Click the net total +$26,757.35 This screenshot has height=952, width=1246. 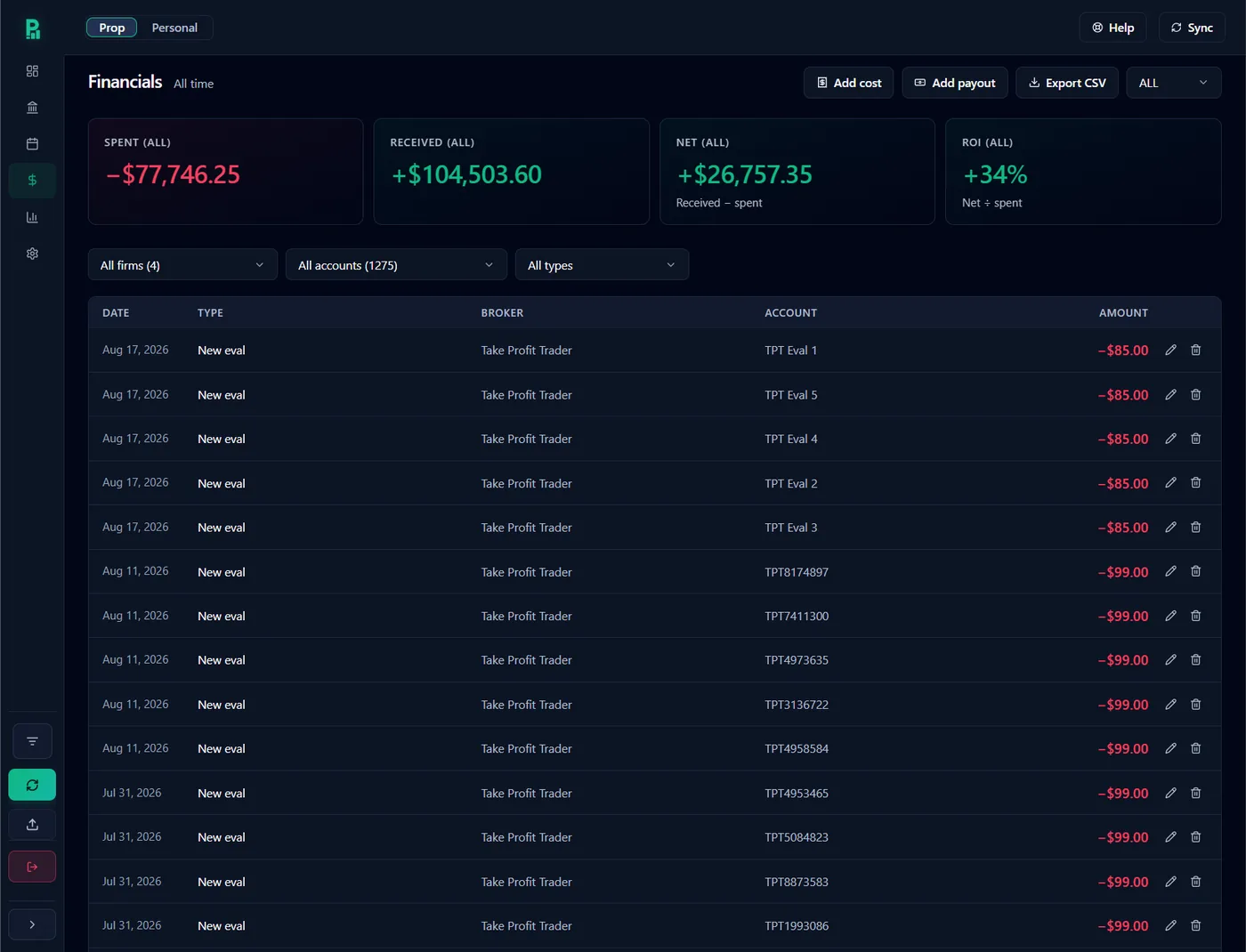pos(744,174)
